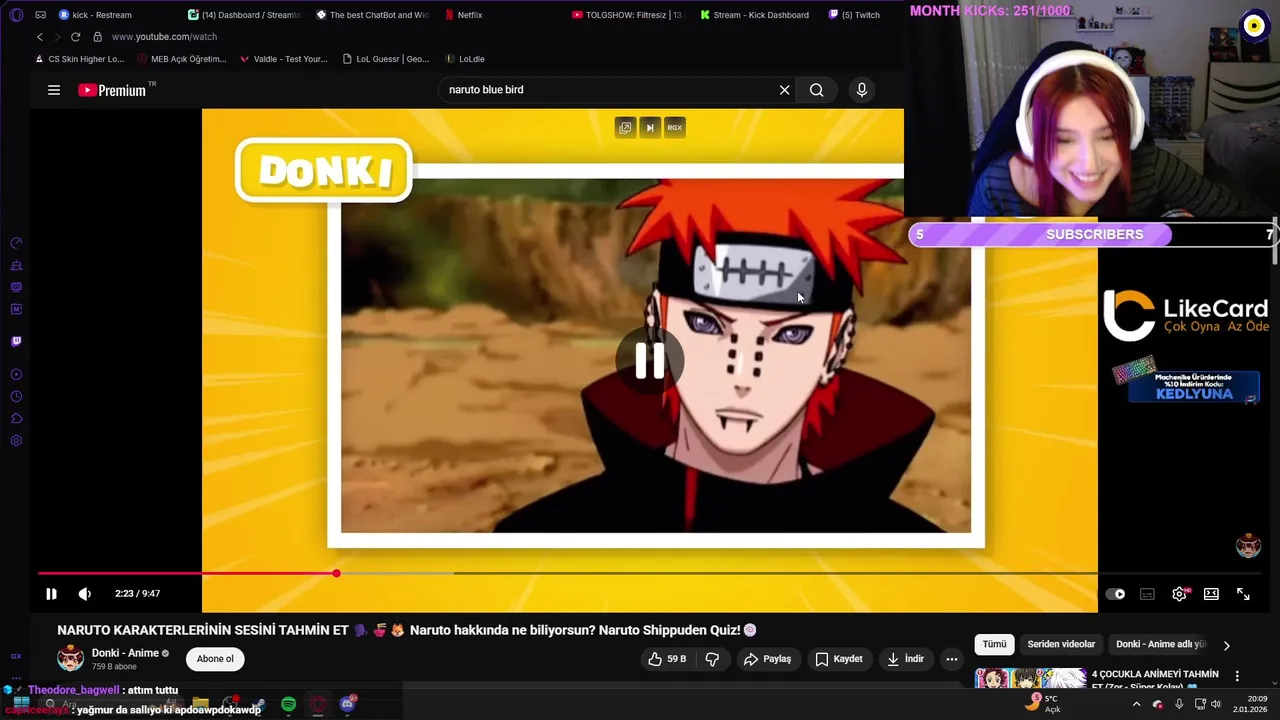Open Extensions cube sidebar icon
This screenshot has width=1280, height=720.
(x=16, y=419)
